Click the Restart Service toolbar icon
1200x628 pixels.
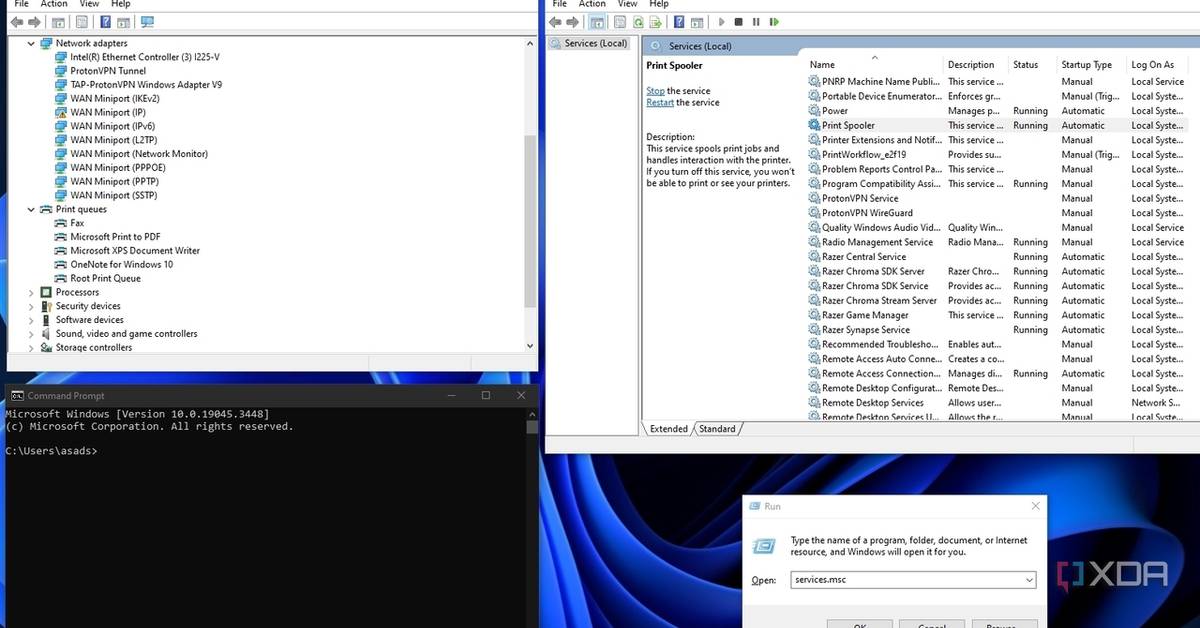773,21
